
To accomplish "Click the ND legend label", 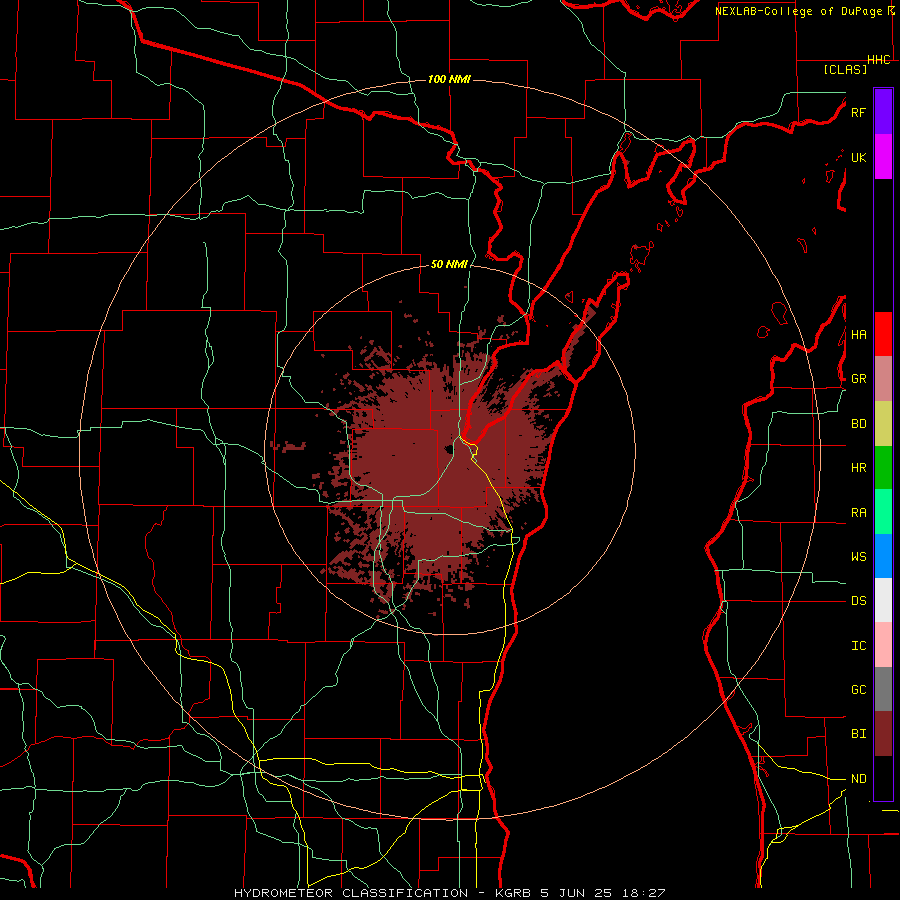I will pos(858,778).
